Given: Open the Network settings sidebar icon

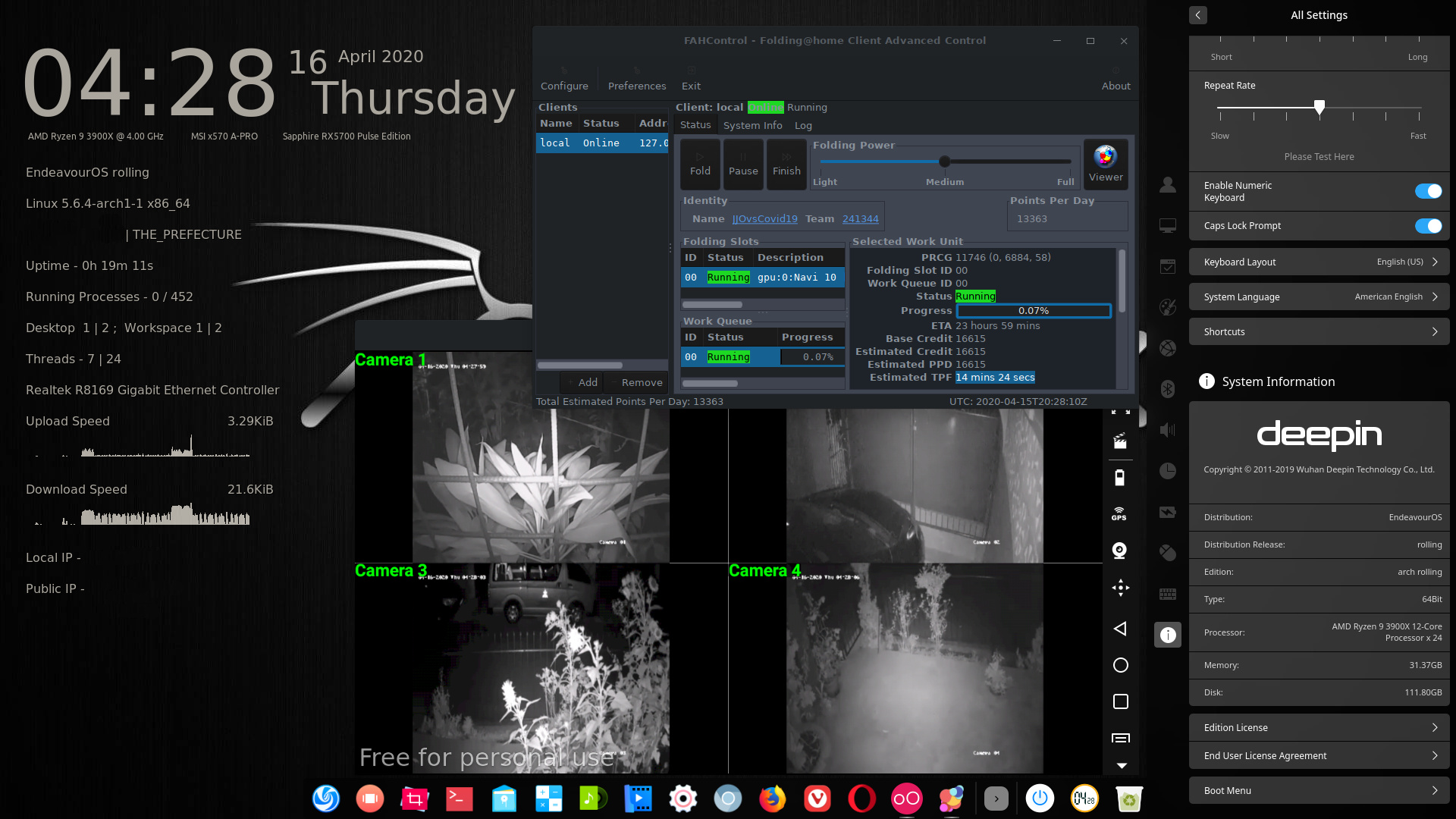Looking at the screenshot, I should (1168, 348).
